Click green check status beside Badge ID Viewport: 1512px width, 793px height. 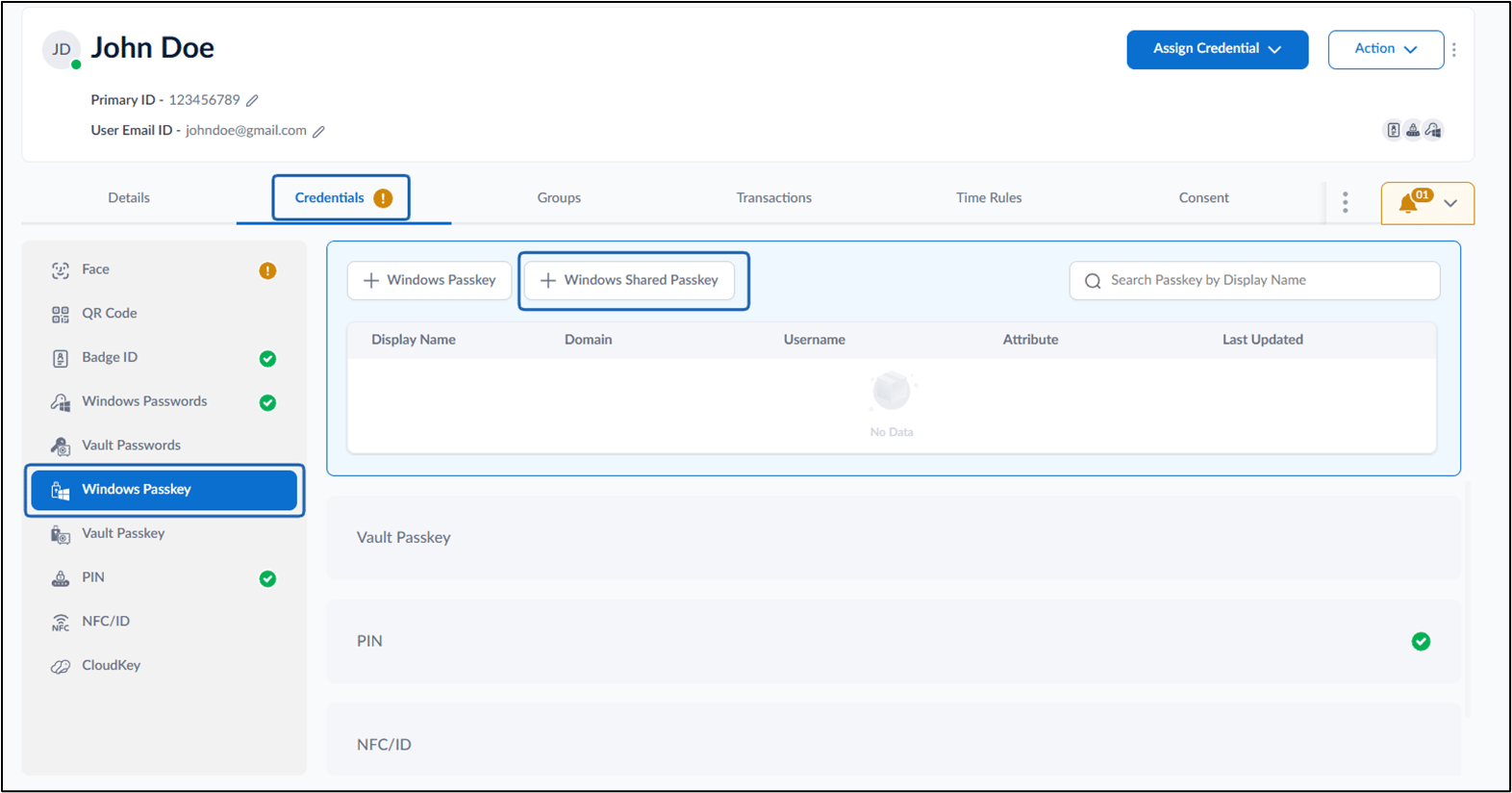coord(267,359)
